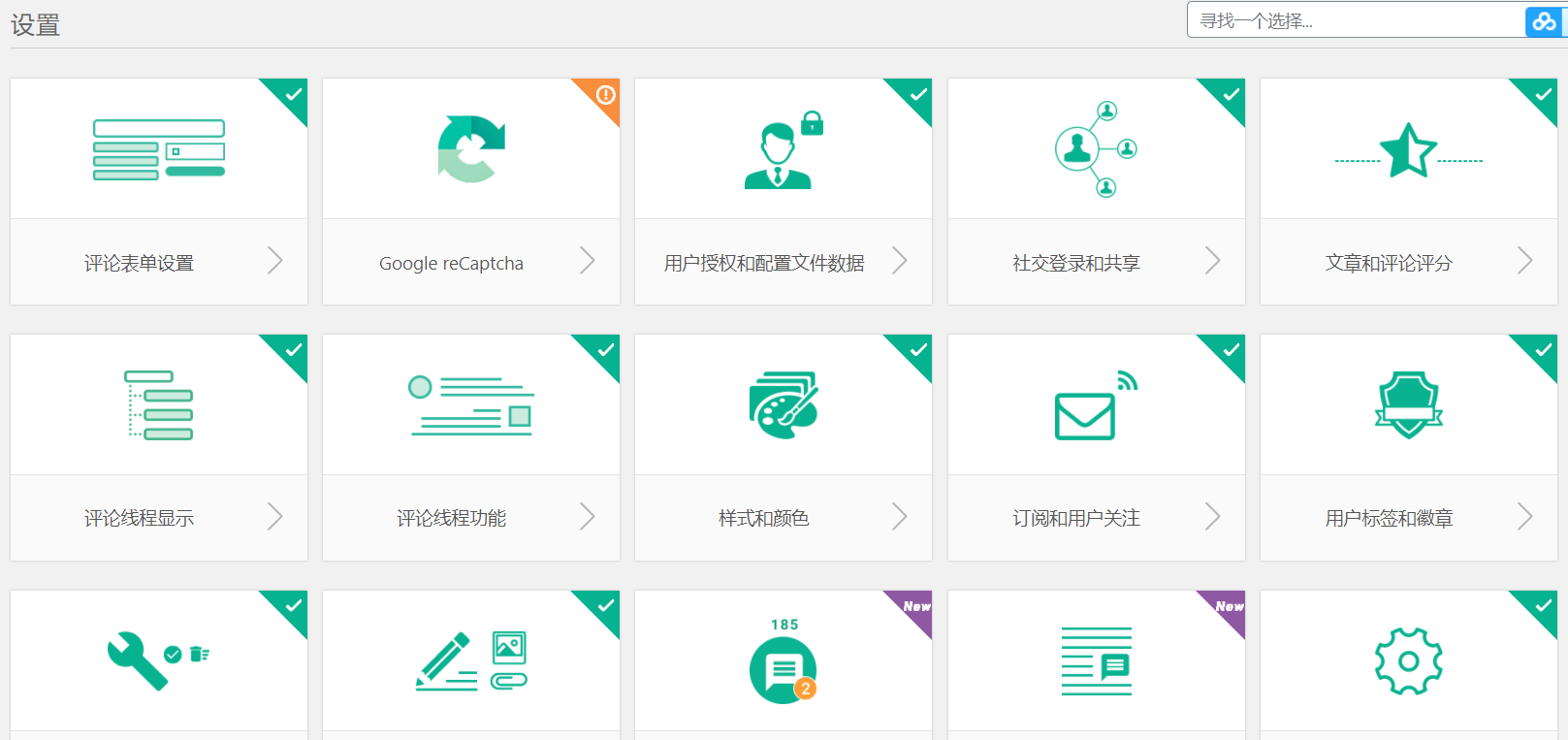Click the chat bubble 185 icon
The height and width of the screenshot is (740, 1568).
tap(784, 660)
